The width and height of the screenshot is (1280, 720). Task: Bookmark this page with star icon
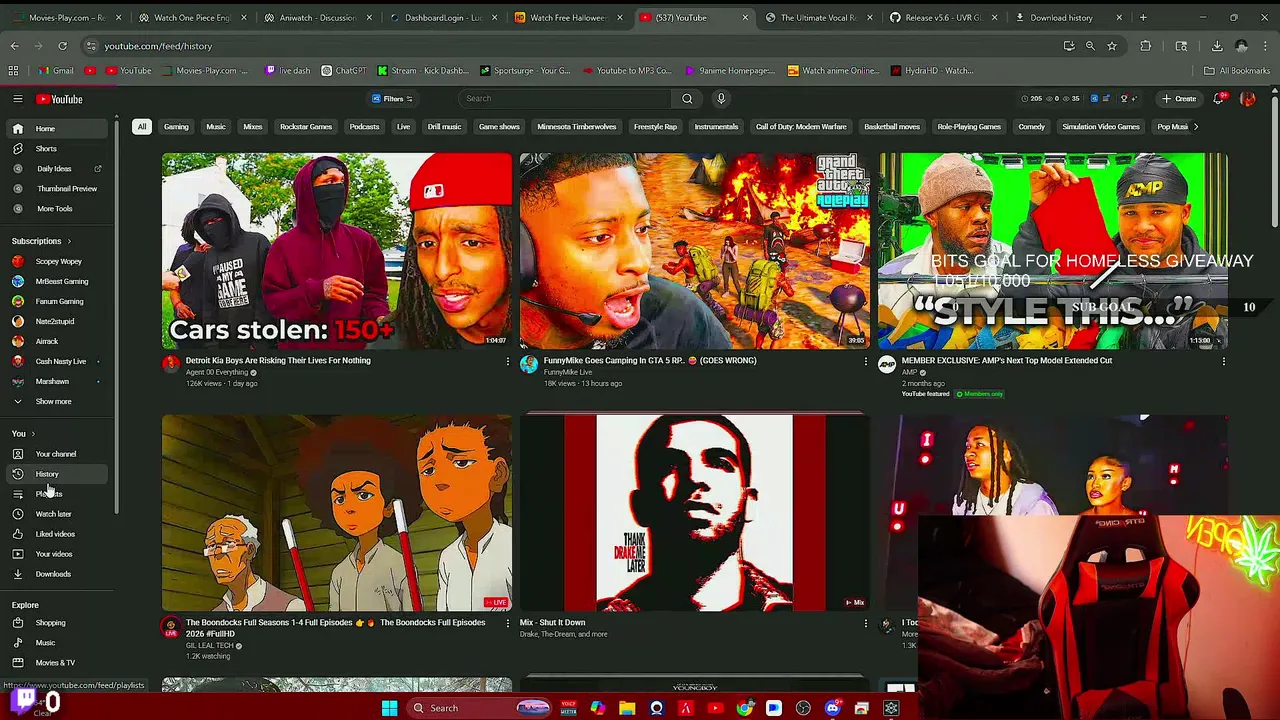coord(1111,46)
